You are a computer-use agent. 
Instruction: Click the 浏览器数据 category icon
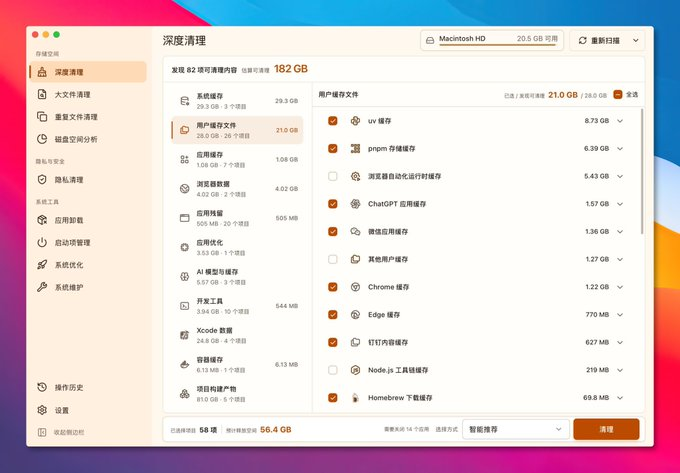(x=185, y=189)
